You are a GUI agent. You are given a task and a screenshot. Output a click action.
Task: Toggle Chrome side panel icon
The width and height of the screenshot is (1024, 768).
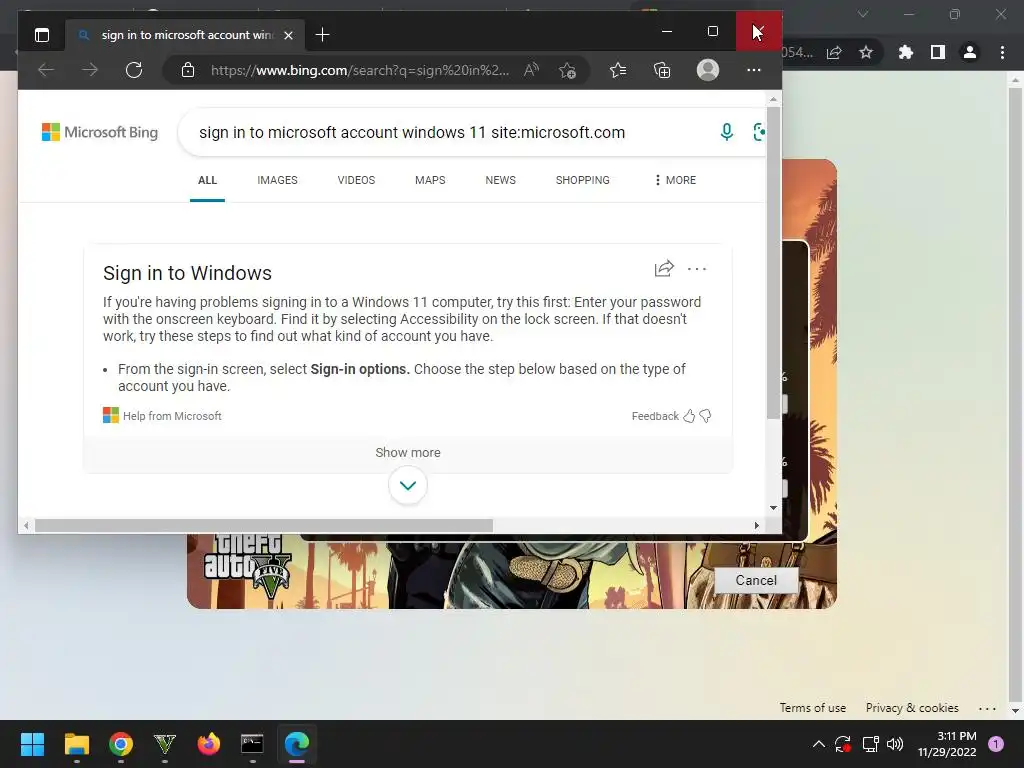pyautogui.click(x=938, y=52)
